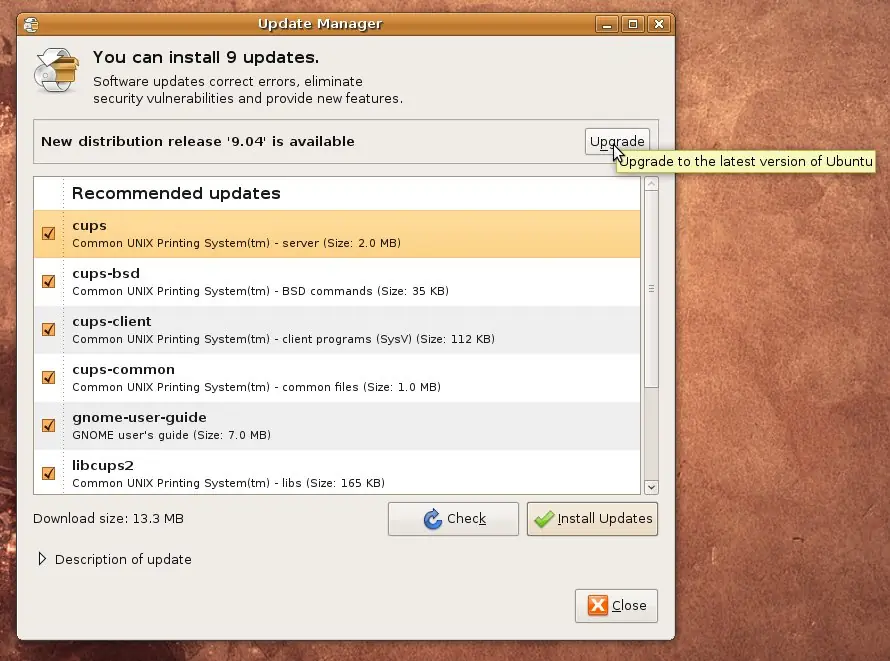
Task: Click Upgrade to get release 9.04
Action: [x=617, y=141]
